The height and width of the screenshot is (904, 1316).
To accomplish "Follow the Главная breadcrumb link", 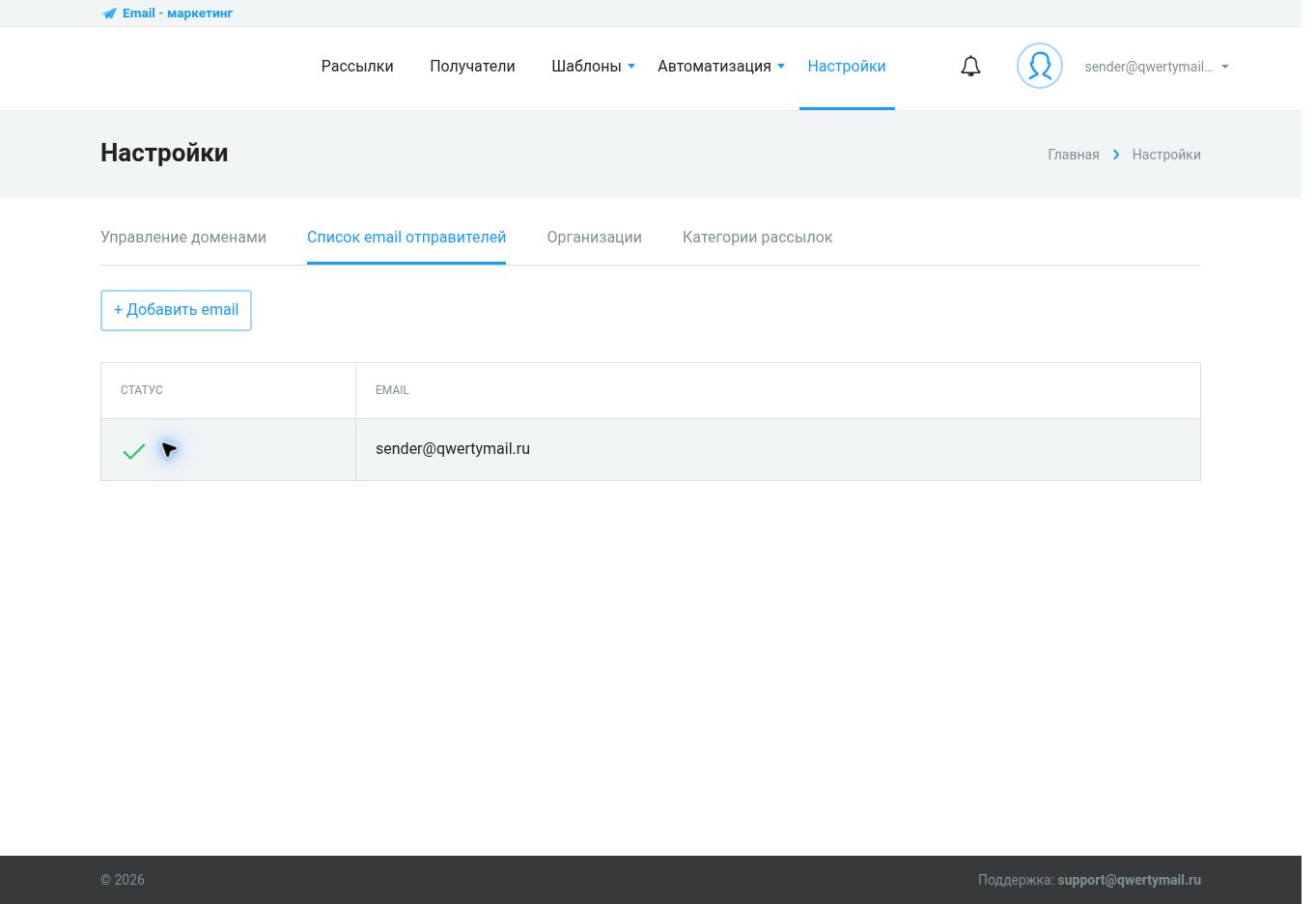I will click(1074, 155).
